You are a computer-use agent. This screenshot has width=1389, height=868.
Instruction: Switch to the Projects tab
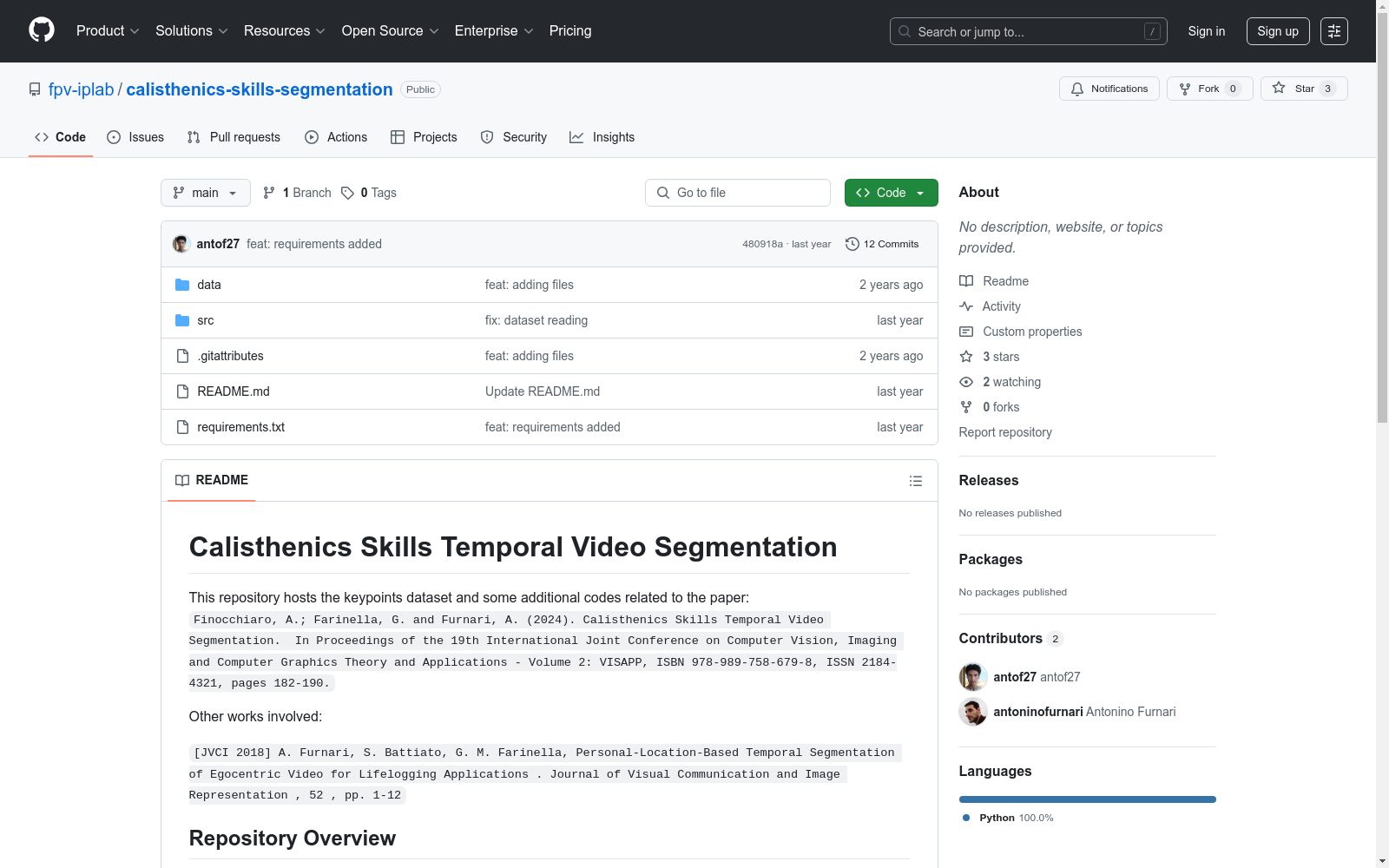tap(424, 137)
